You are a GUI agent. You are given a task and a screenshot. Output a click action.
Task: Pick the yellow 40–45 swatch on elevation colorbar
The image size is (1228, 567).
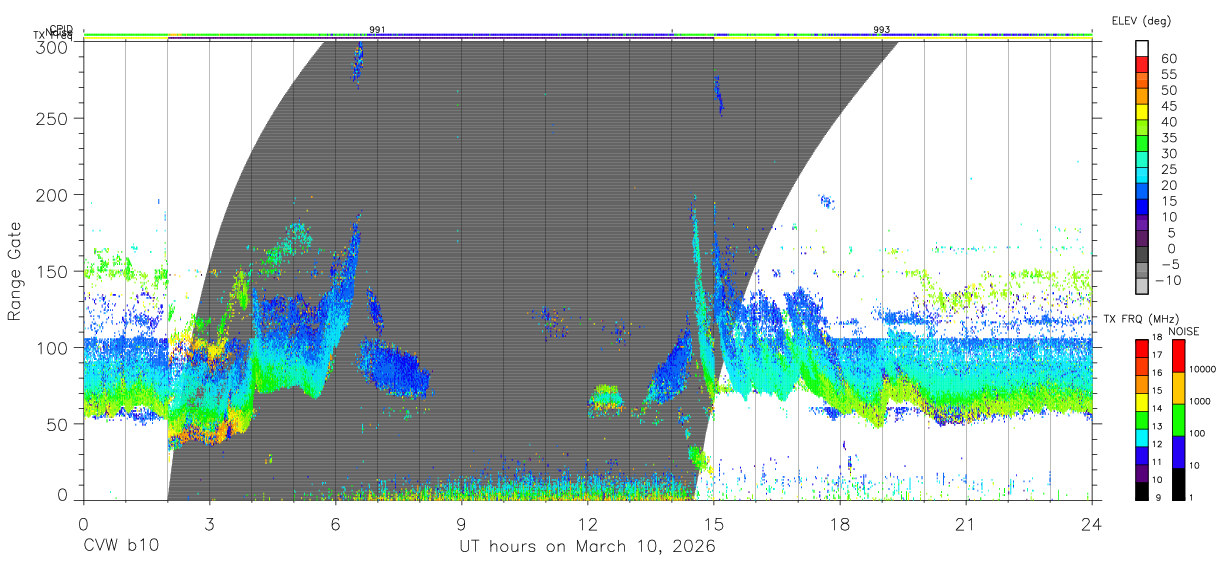(1142, 113)
